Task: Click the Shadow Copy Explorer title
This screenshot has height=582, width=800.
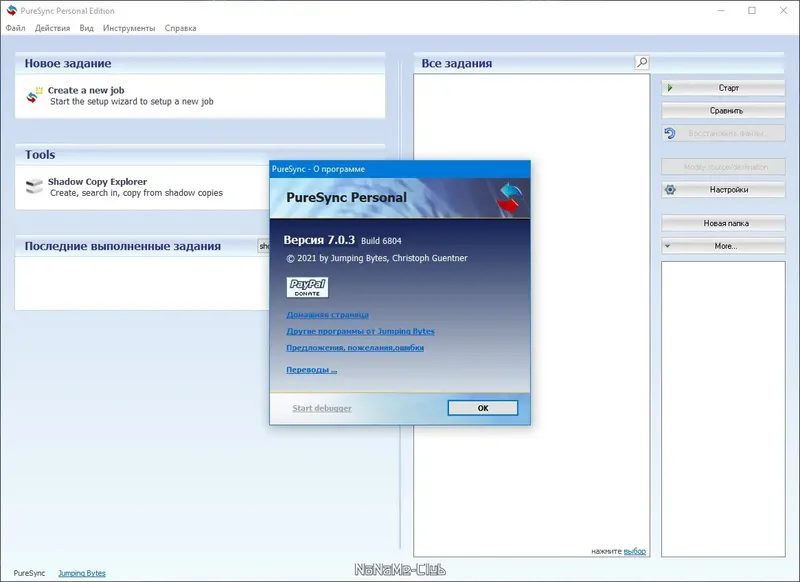Action: tap(97, 182)
